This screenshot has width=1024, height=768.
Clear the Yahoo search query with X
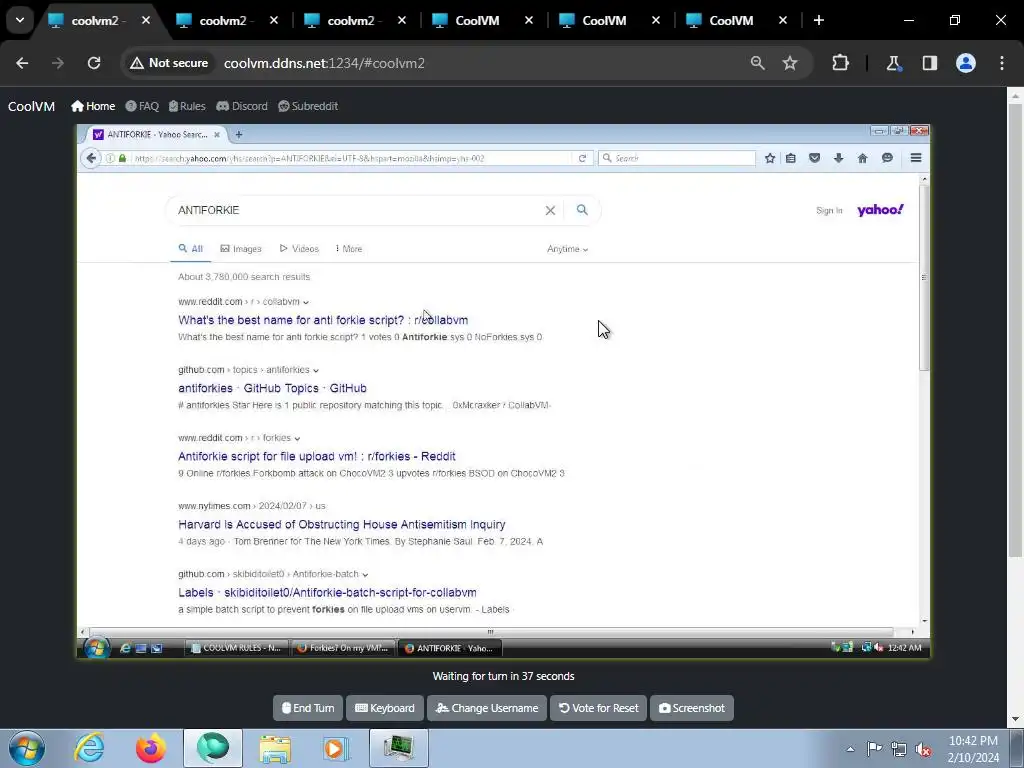coord(551,210)
